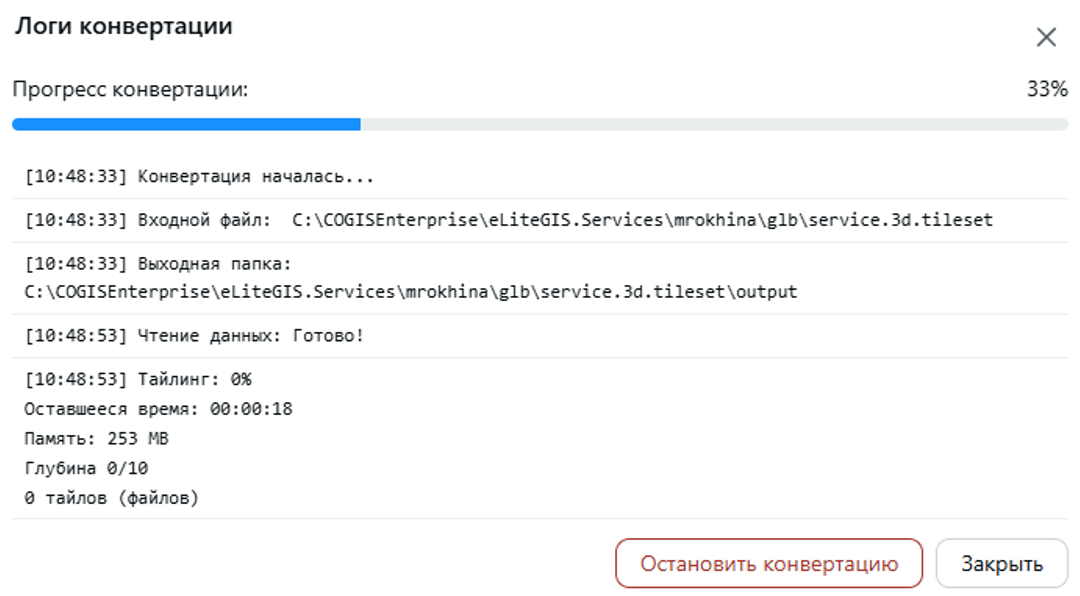Viewport: 1080px width, 596px height.
Task: Select the 'Тайлинг: 0%' log line
Action: [x=138, y=380]
